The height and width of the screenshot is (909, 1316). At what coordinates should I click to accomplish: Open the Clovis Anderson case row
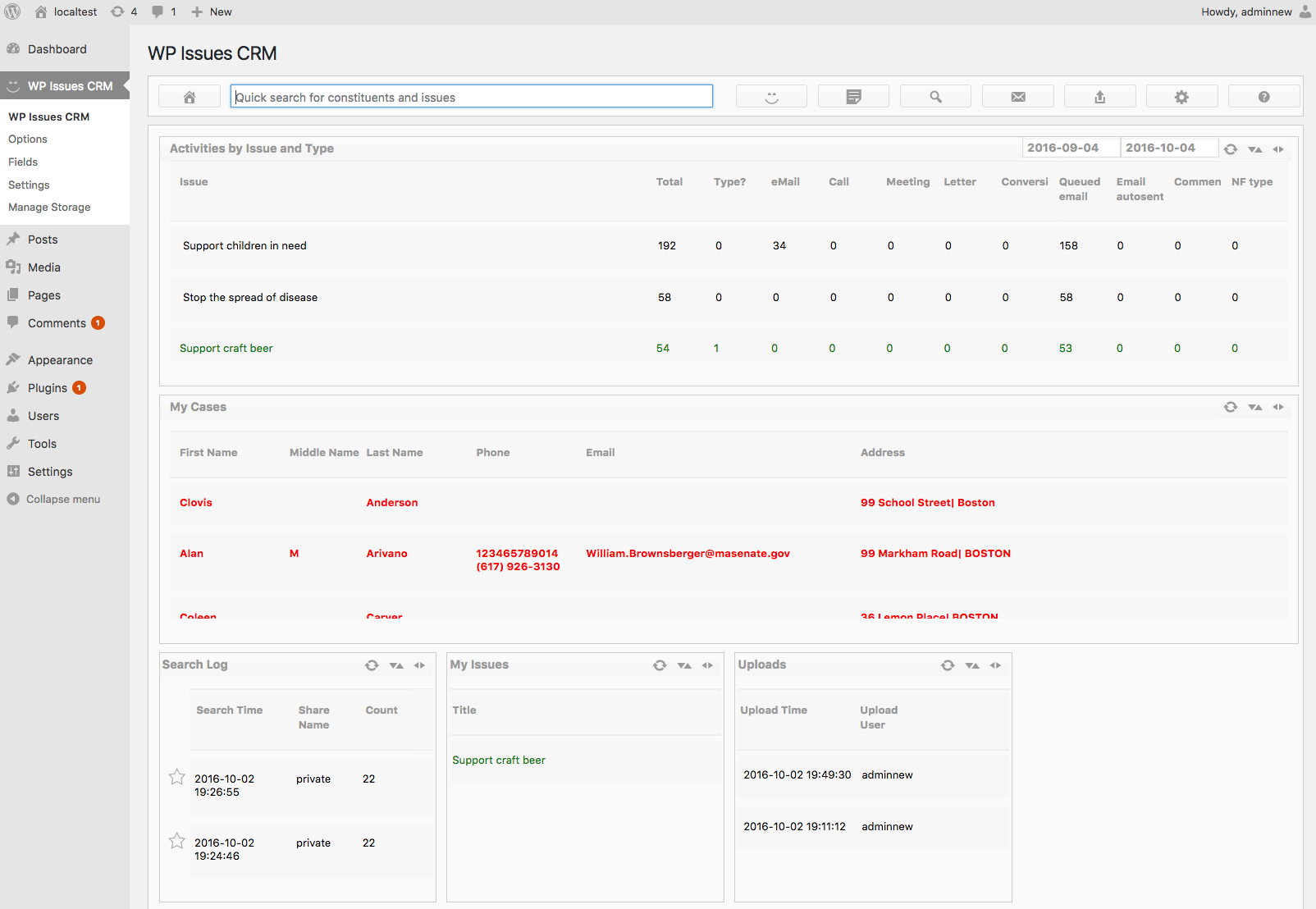(729, 503)
